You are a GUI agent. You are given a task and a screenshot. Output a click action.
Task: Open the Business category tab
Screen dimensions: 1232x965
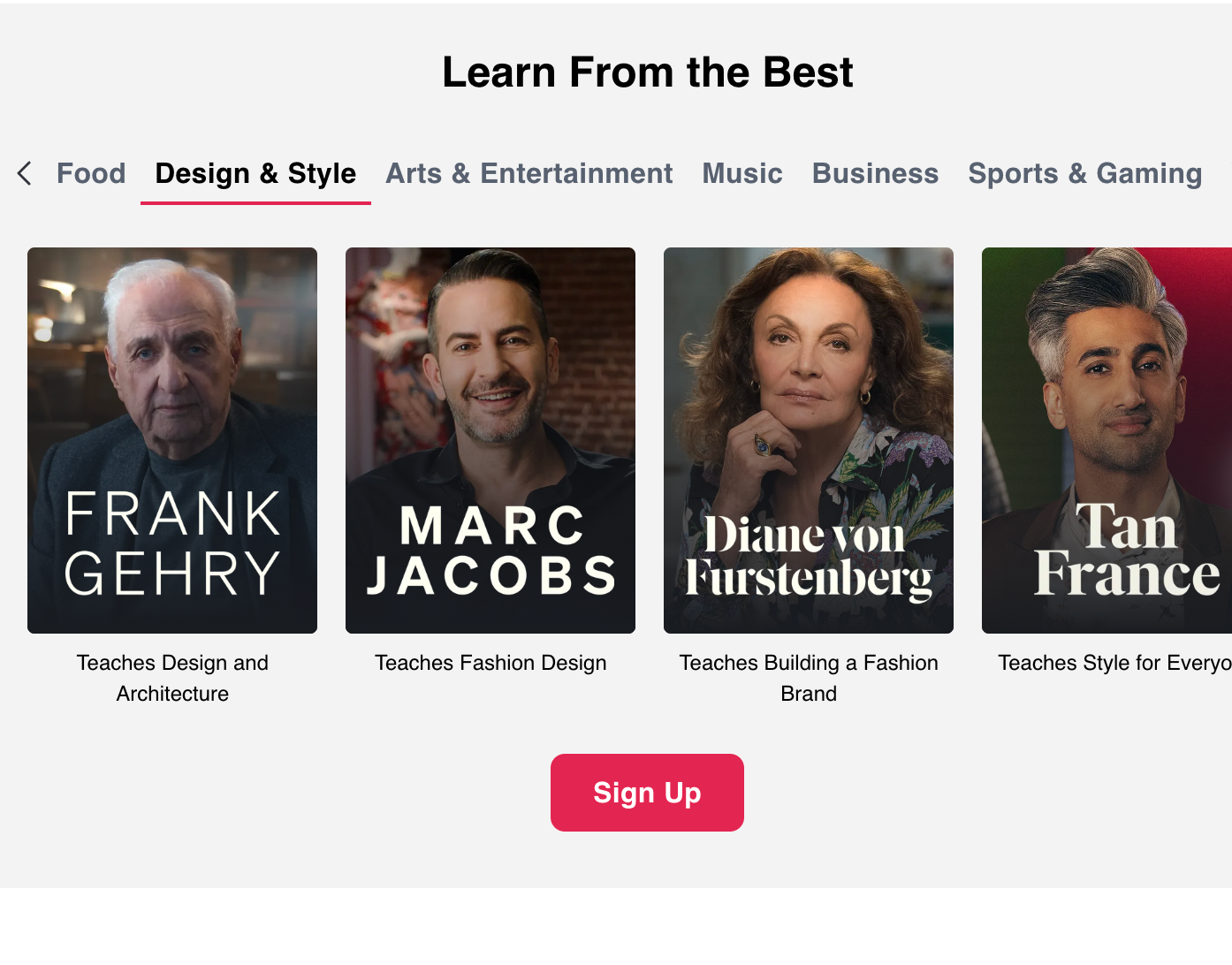(x=875, y=173)
